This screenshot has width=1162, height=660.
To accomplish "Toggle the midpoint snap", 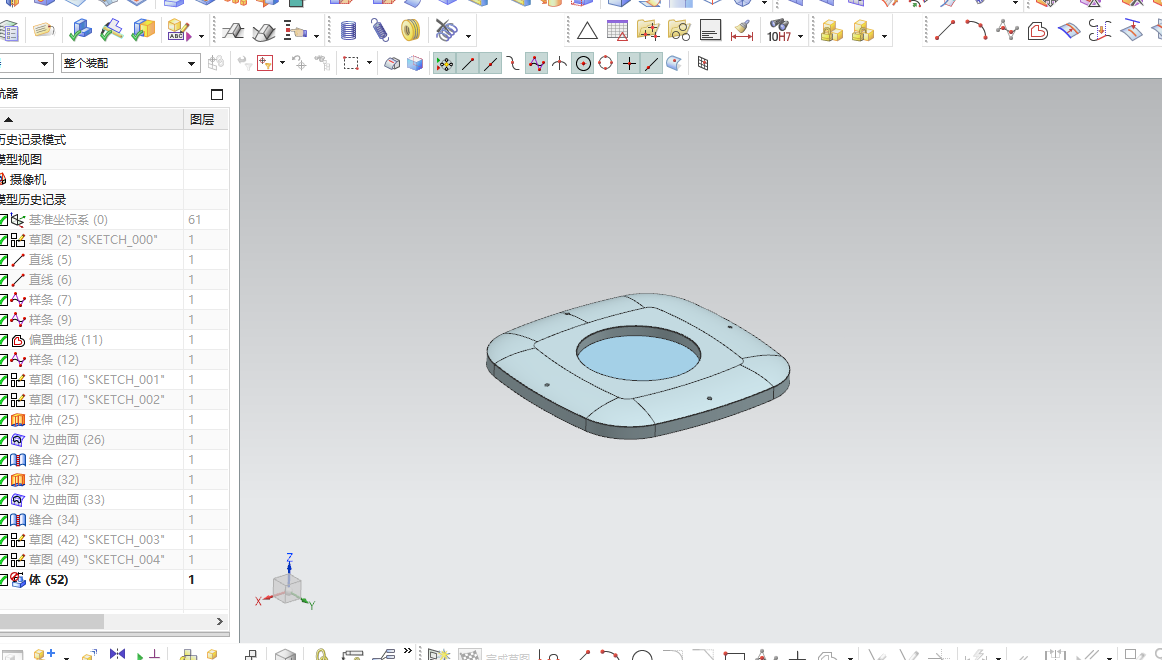I will pos(491,64).
